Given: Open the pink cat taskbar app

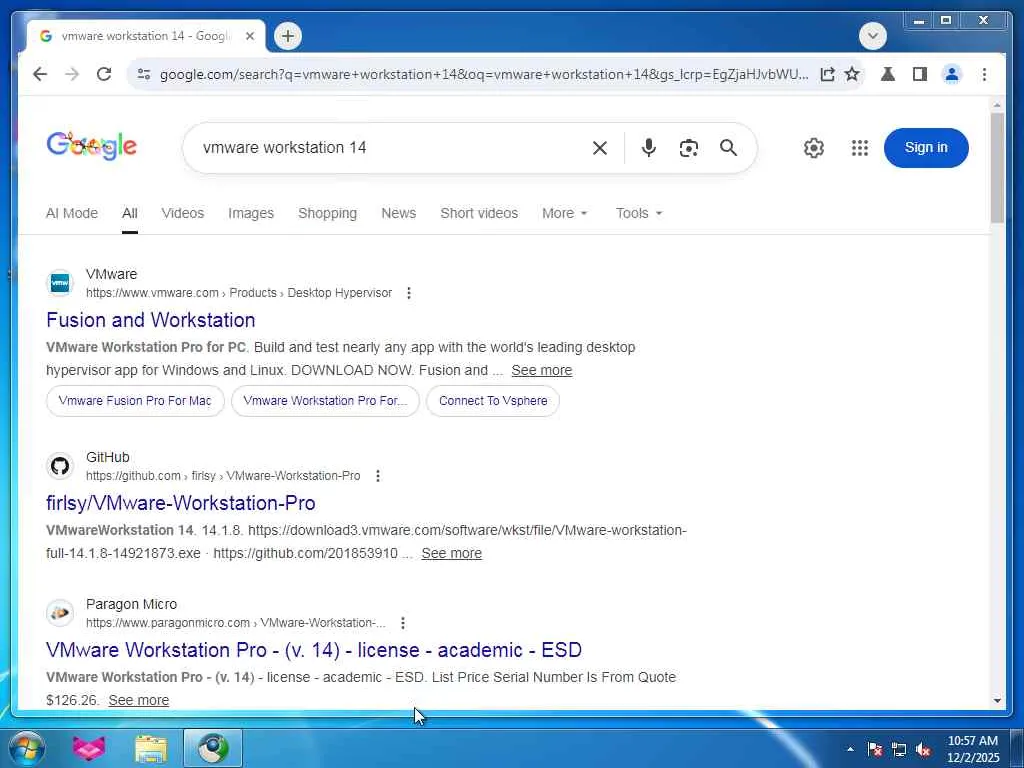Looking at the screenshot, I should pos(89,748).
